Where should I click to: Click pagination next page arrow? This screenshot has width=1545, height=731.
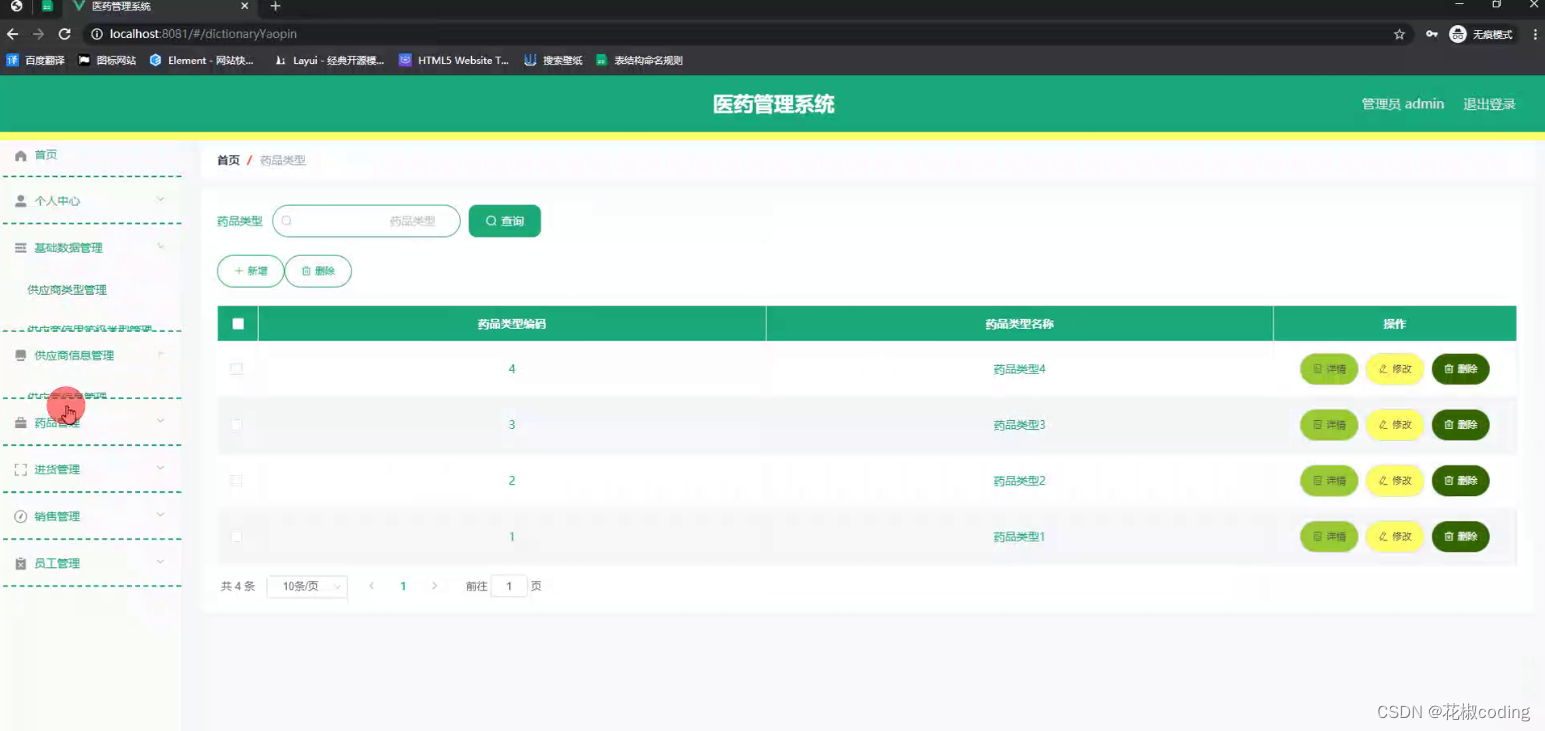point(434,586)
